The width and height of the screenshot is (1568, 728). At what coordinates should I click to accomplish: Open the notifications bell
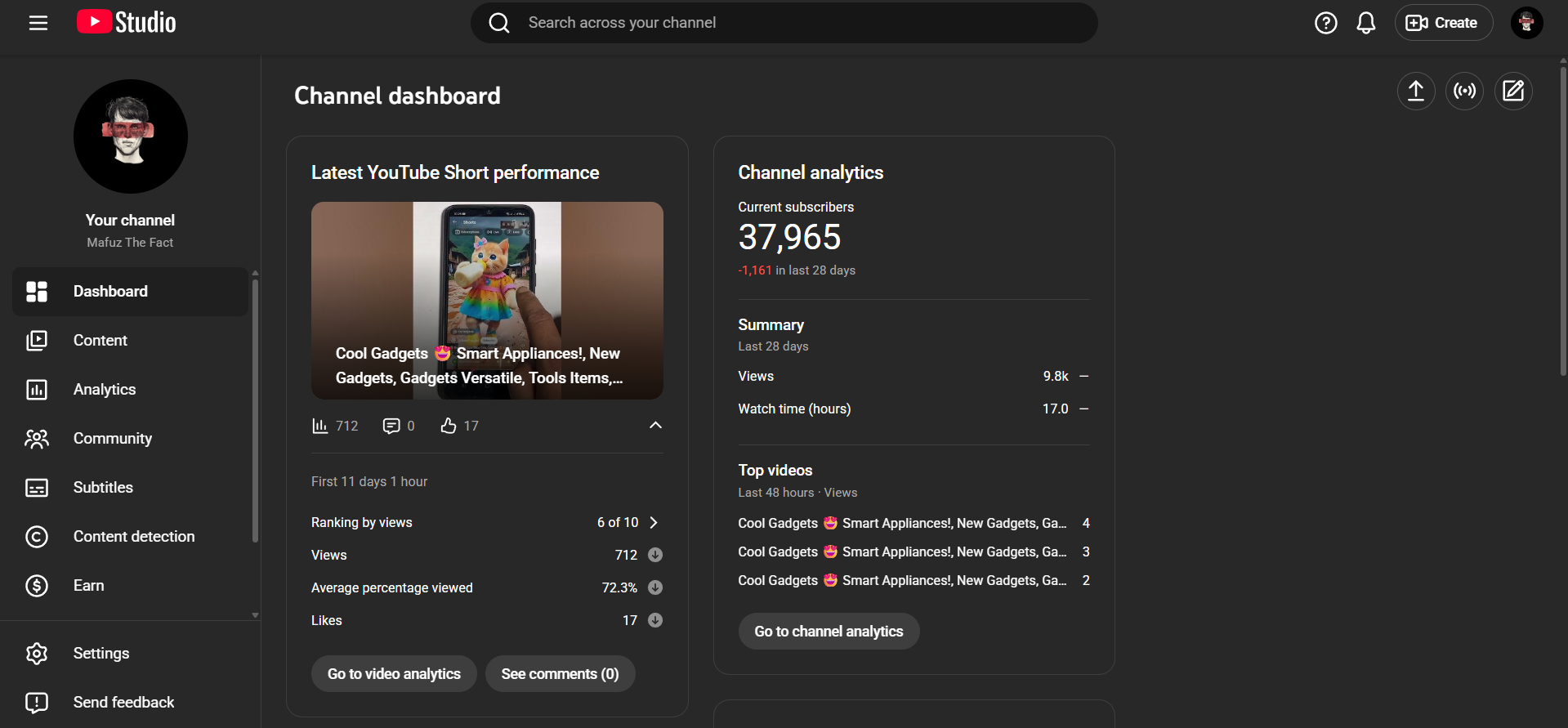[x=1365, y=23]
